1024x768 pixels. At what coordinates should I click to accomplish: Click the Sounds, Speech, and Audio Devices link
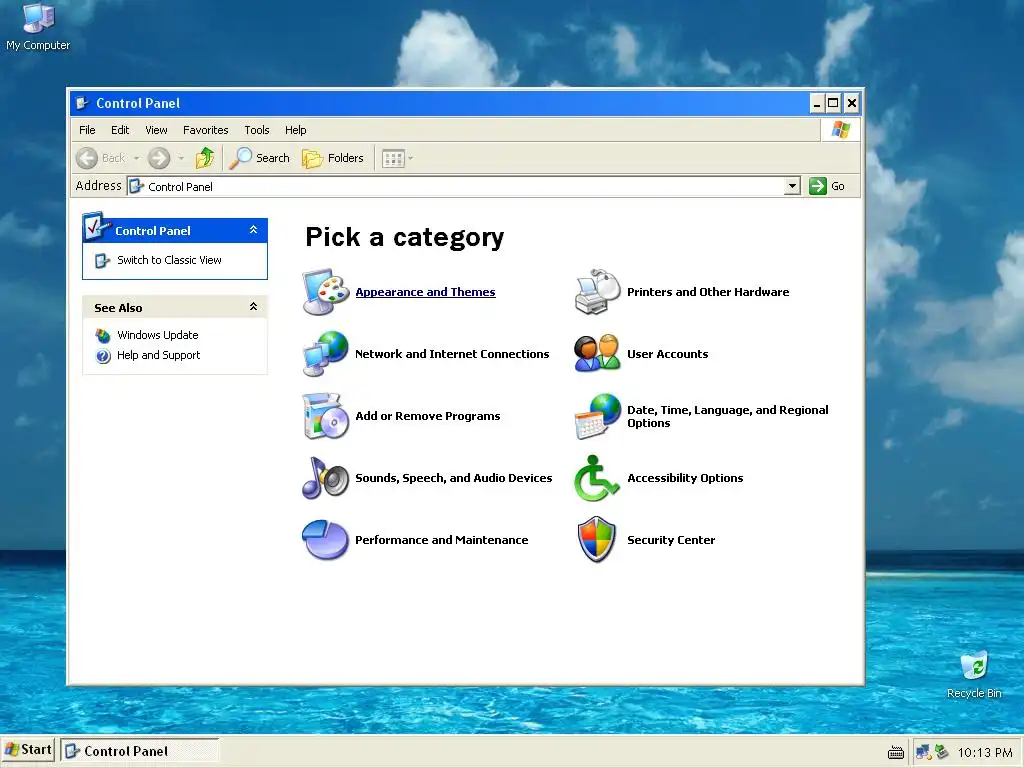click(x=453, y=478)
